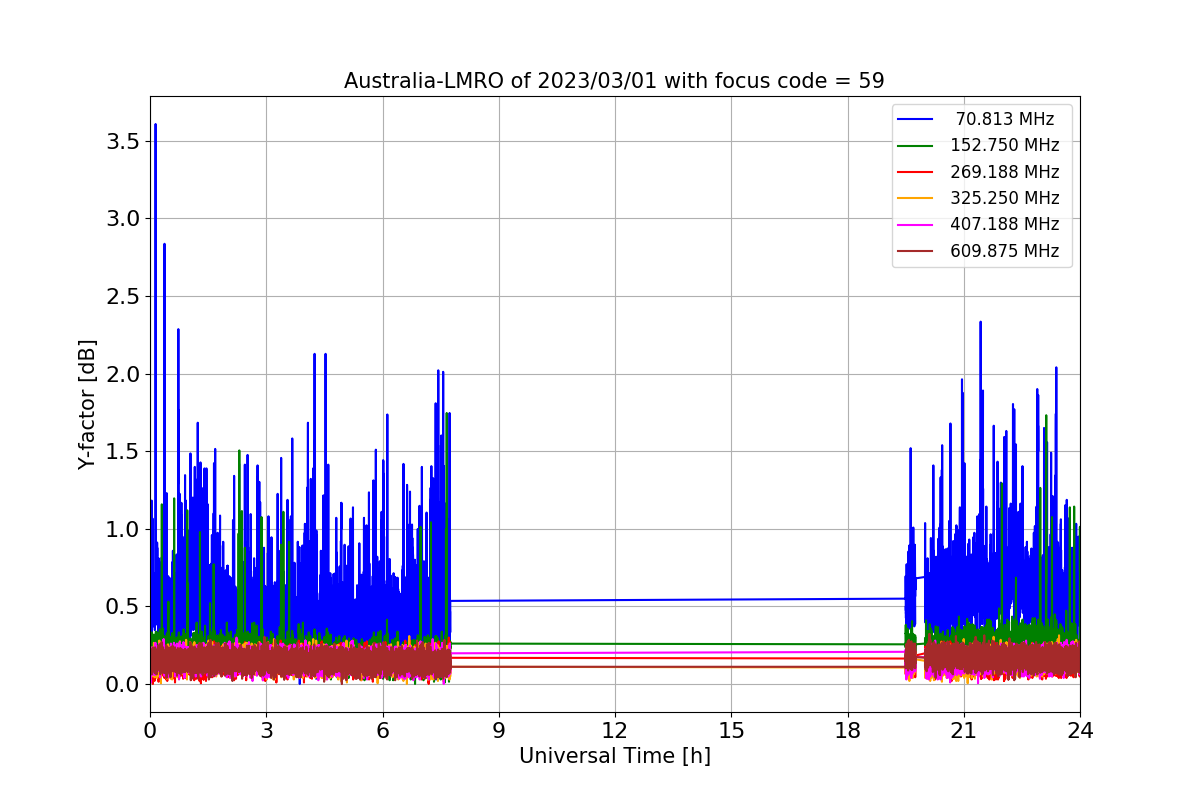This screenshot has height=800, width=1200.
Task: Click the x-axis tick label '9'
Action: 499,731
